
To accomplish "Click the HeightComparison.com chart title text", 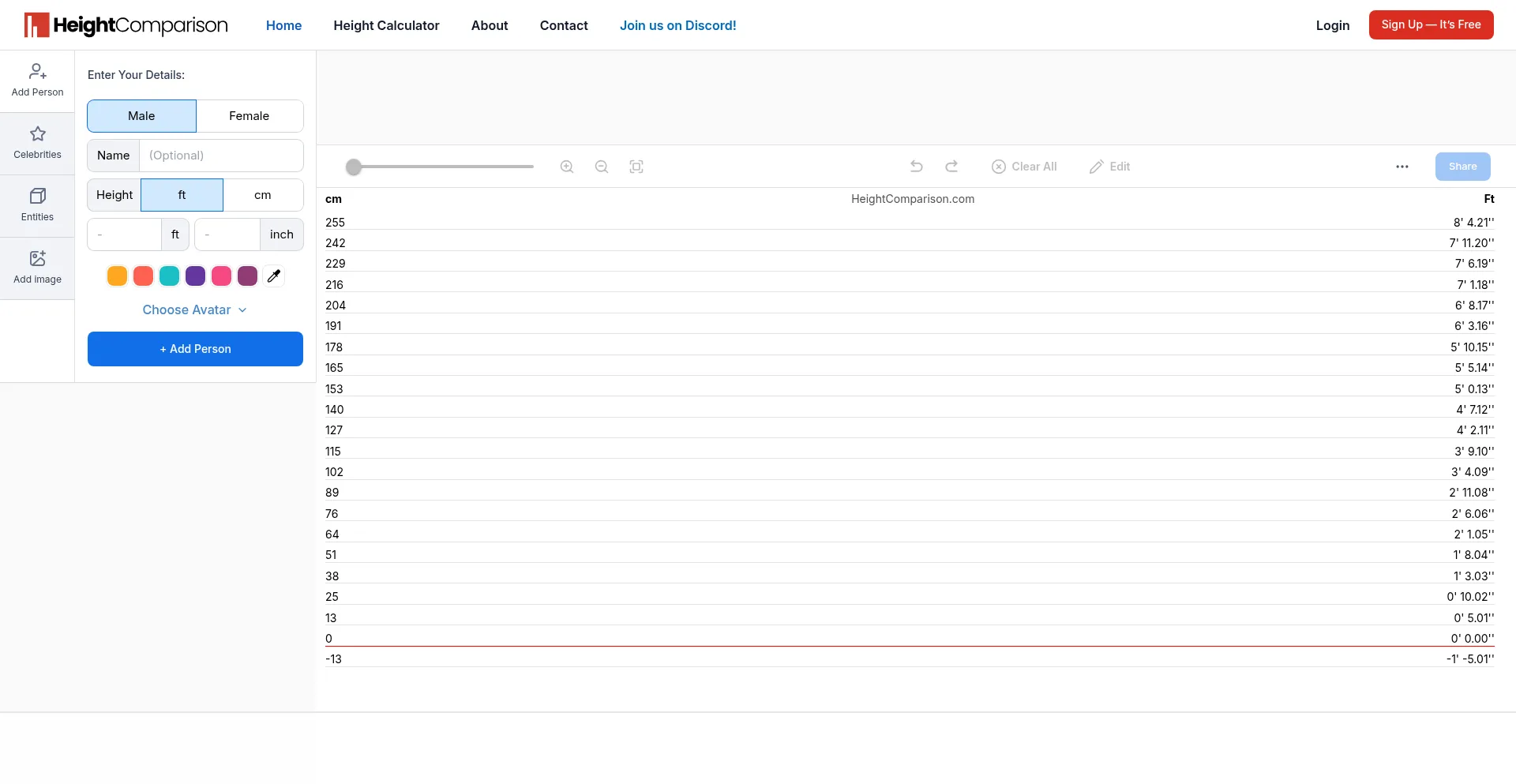I will 913,199.
